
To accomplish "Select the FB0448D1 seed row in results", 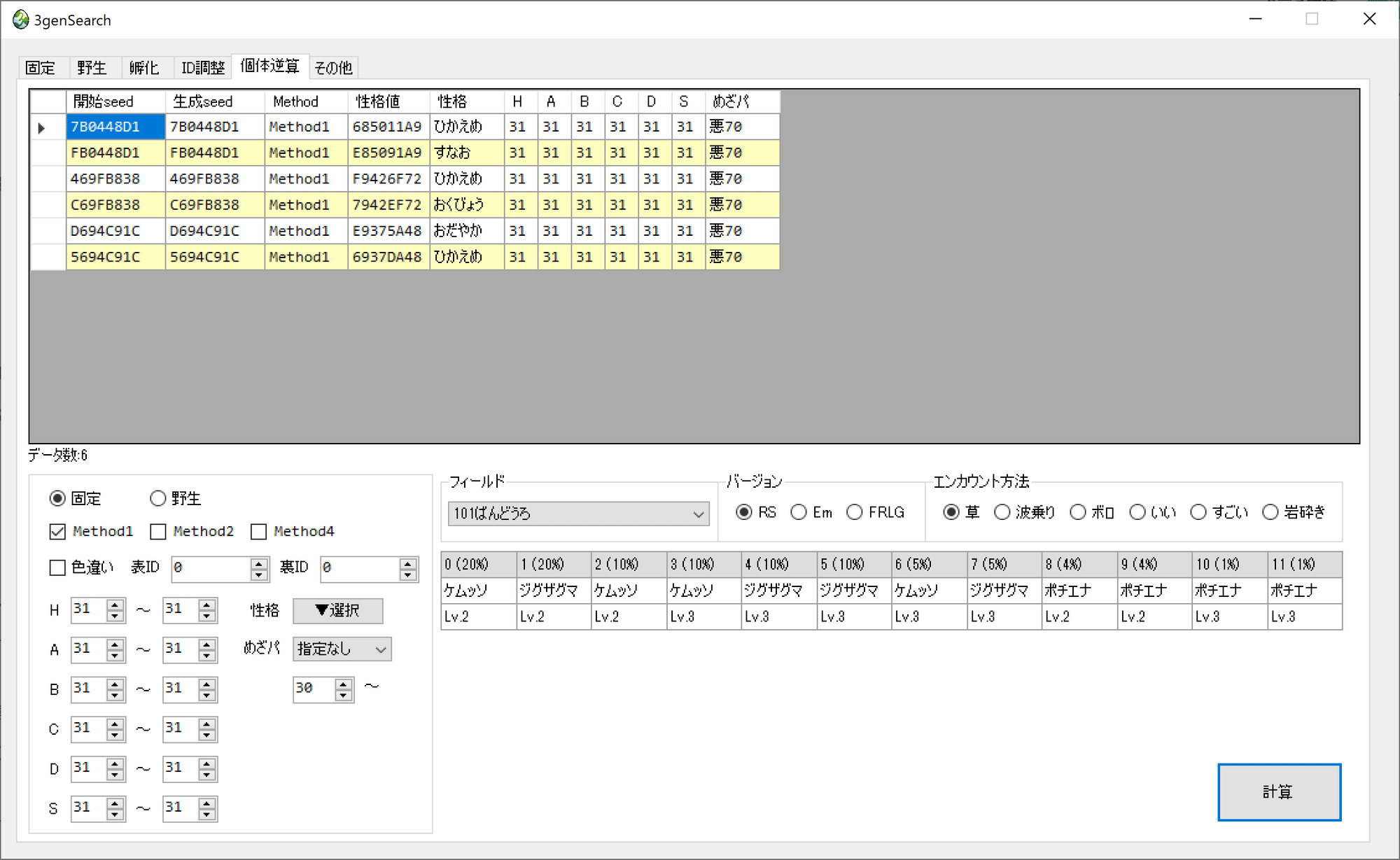I will coord(115,152).
